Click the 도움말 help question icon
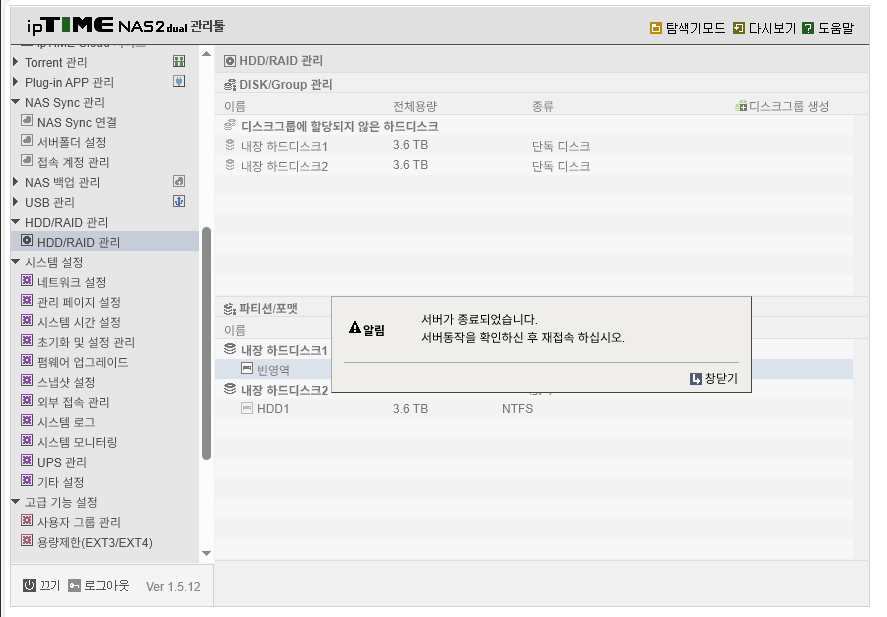The height and width of the screenshot is (617, 887). [x=808, y=28]
